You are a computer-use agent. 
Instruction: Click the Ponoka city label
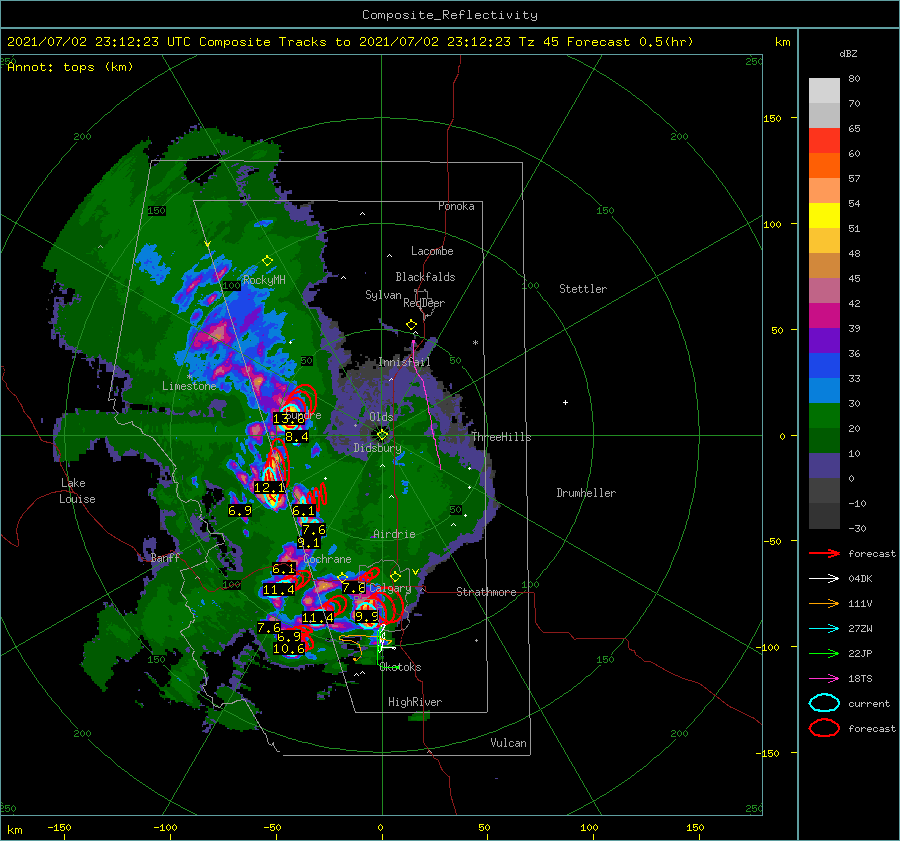pos(456,206)
